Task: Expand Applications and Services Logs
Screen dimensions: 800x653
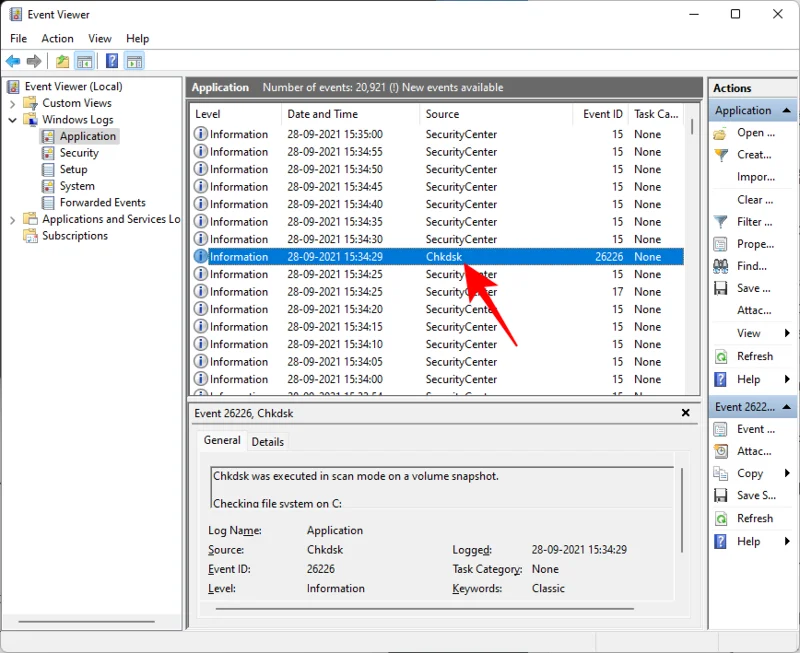Action: click(x=12, y=219)
